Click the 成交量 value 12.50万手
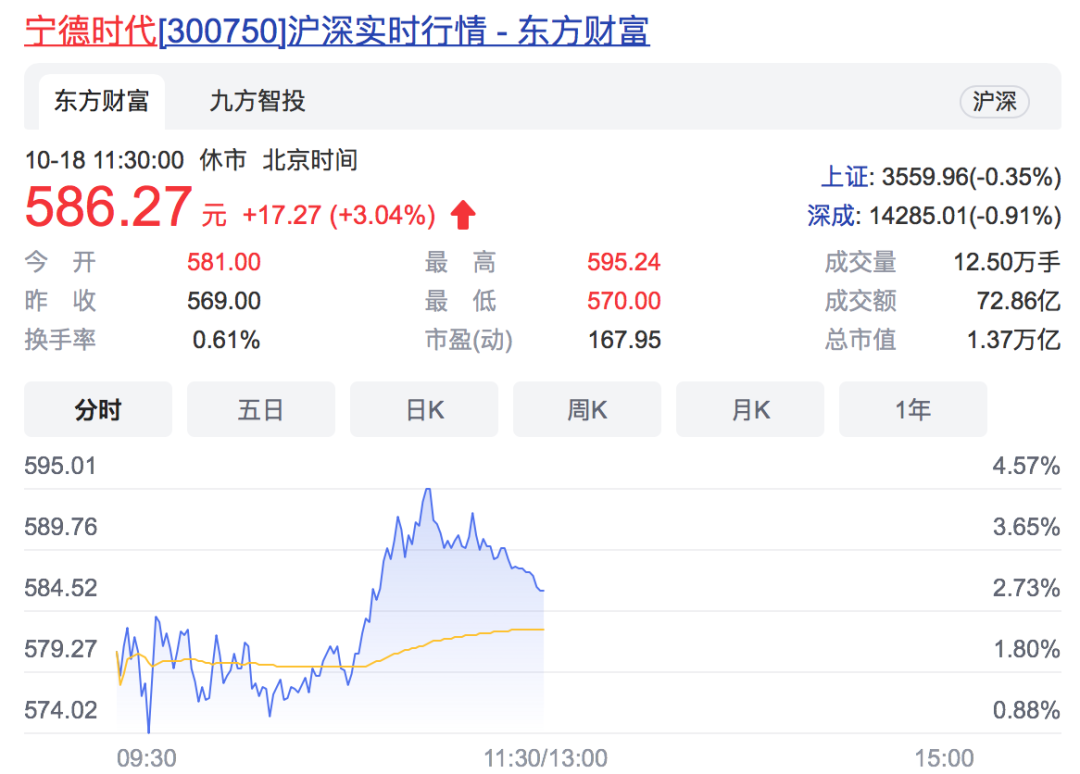This screenshot has height=774, width=1080. tap(1006, 262)
